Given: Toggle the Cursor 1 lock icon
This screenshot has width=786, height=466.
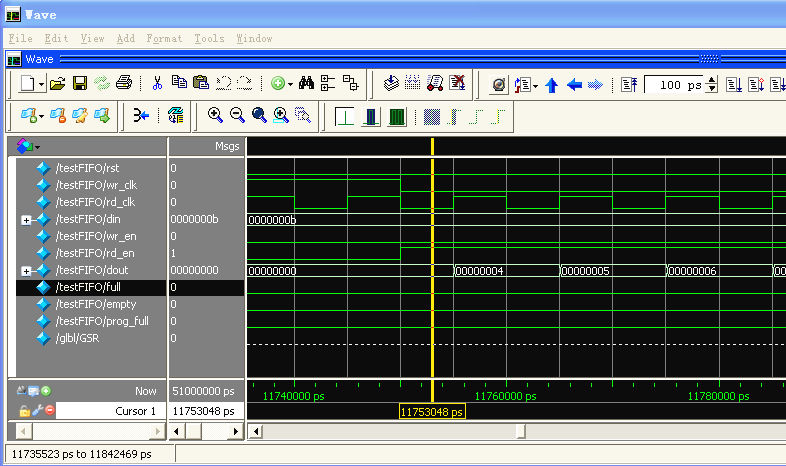Looking at the screenshot, I should click(24, 411).
